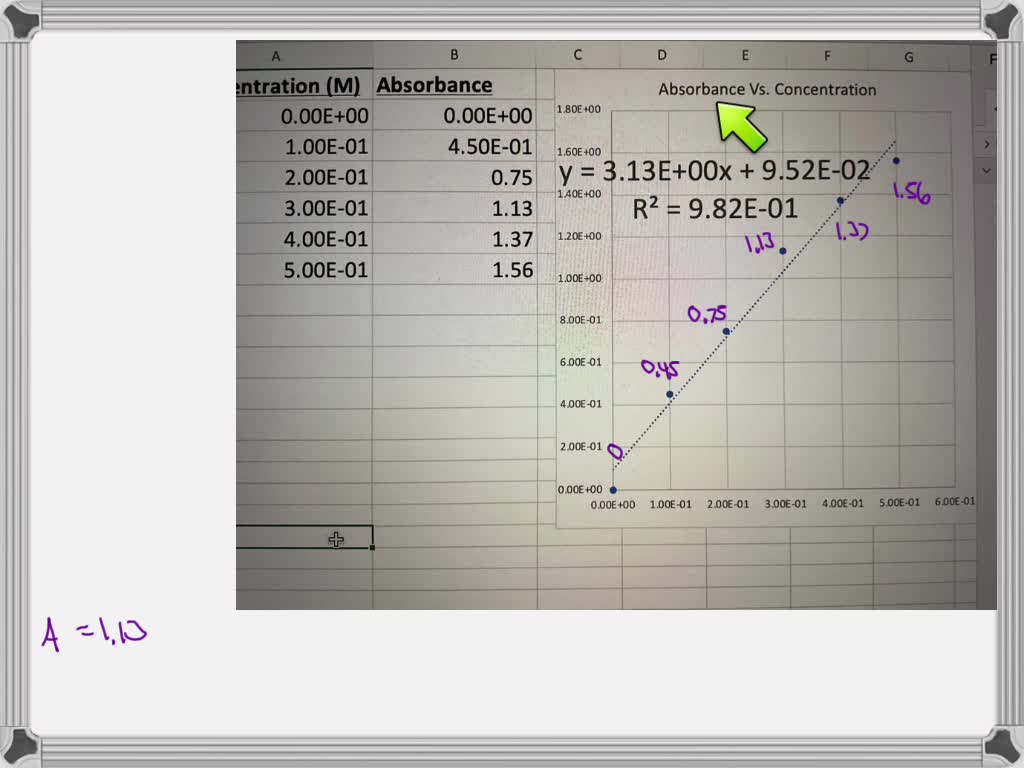Image resolution: width=1024 pixels, height=768 pixels.
Task: Select the data point labeled 1.56
Action: point(895,159)
